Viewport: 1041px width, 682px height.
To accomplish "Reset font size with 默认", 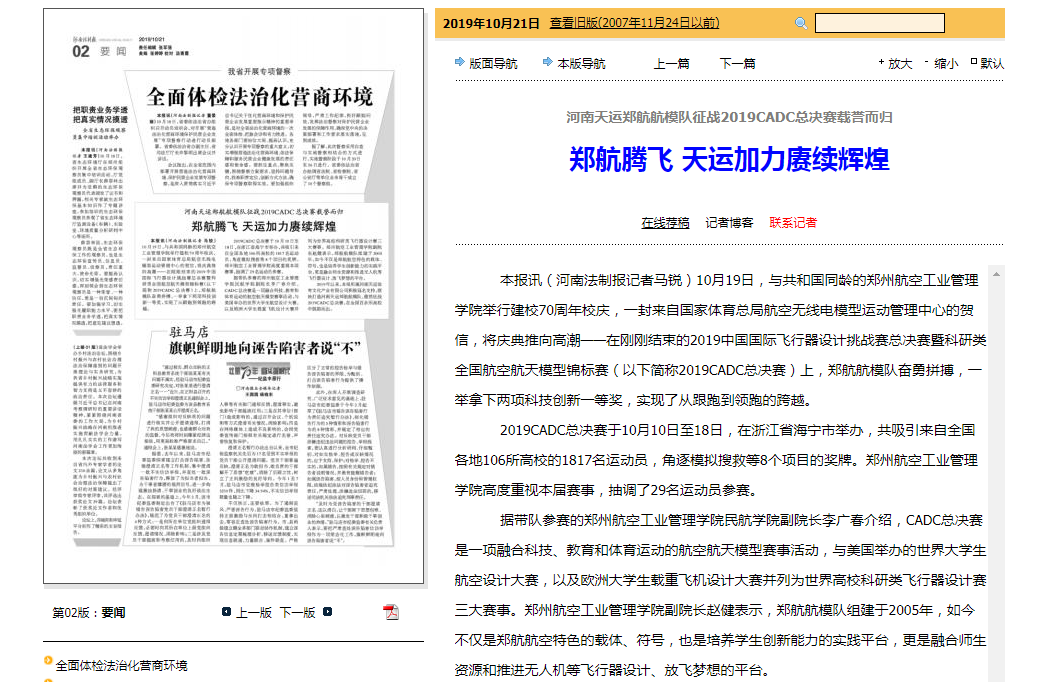I will [x=992, y=63].
